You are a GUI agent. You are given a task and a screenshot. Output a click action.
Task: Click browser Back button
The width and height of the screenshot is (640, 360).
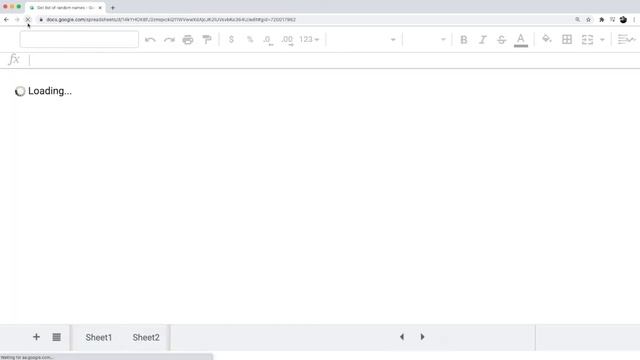point(7,20)
